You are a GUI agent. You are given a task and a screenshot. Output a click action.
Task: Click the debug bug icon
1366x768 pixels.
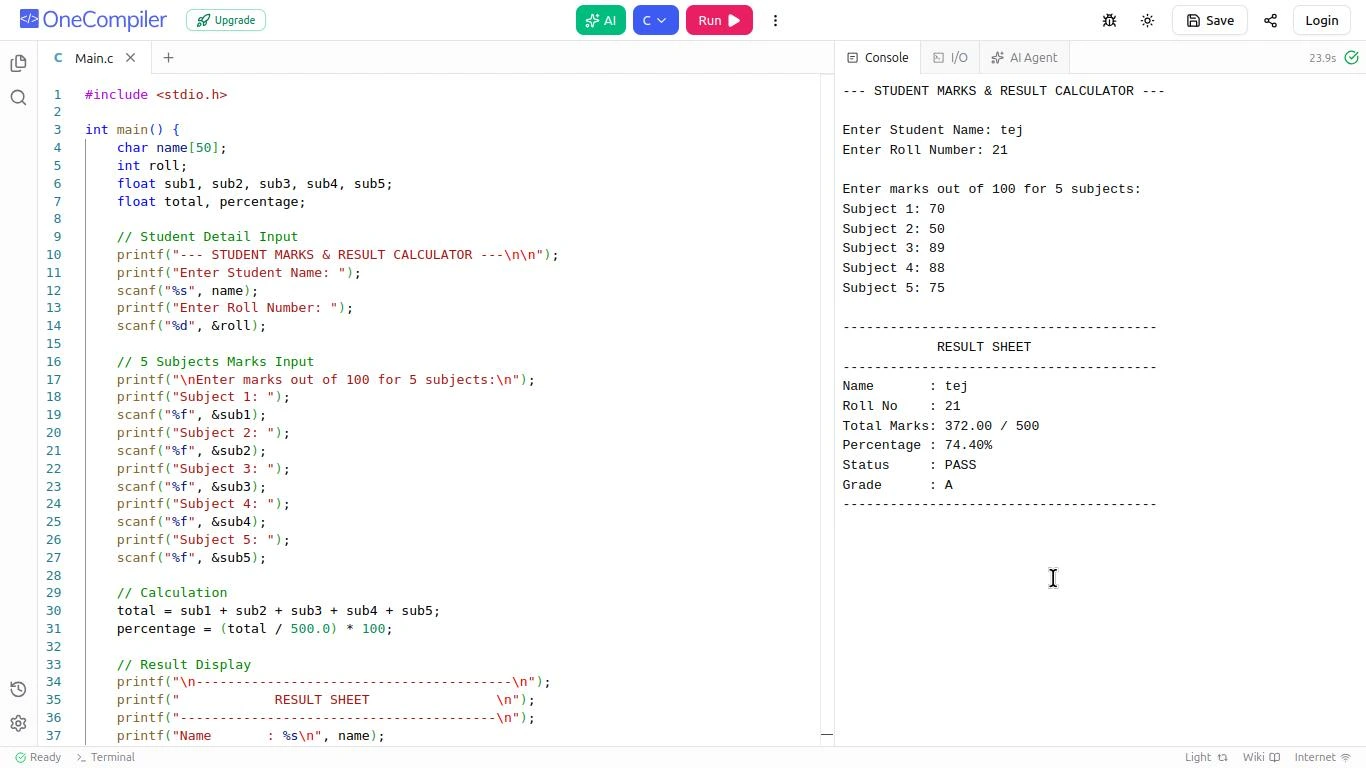1109,20
